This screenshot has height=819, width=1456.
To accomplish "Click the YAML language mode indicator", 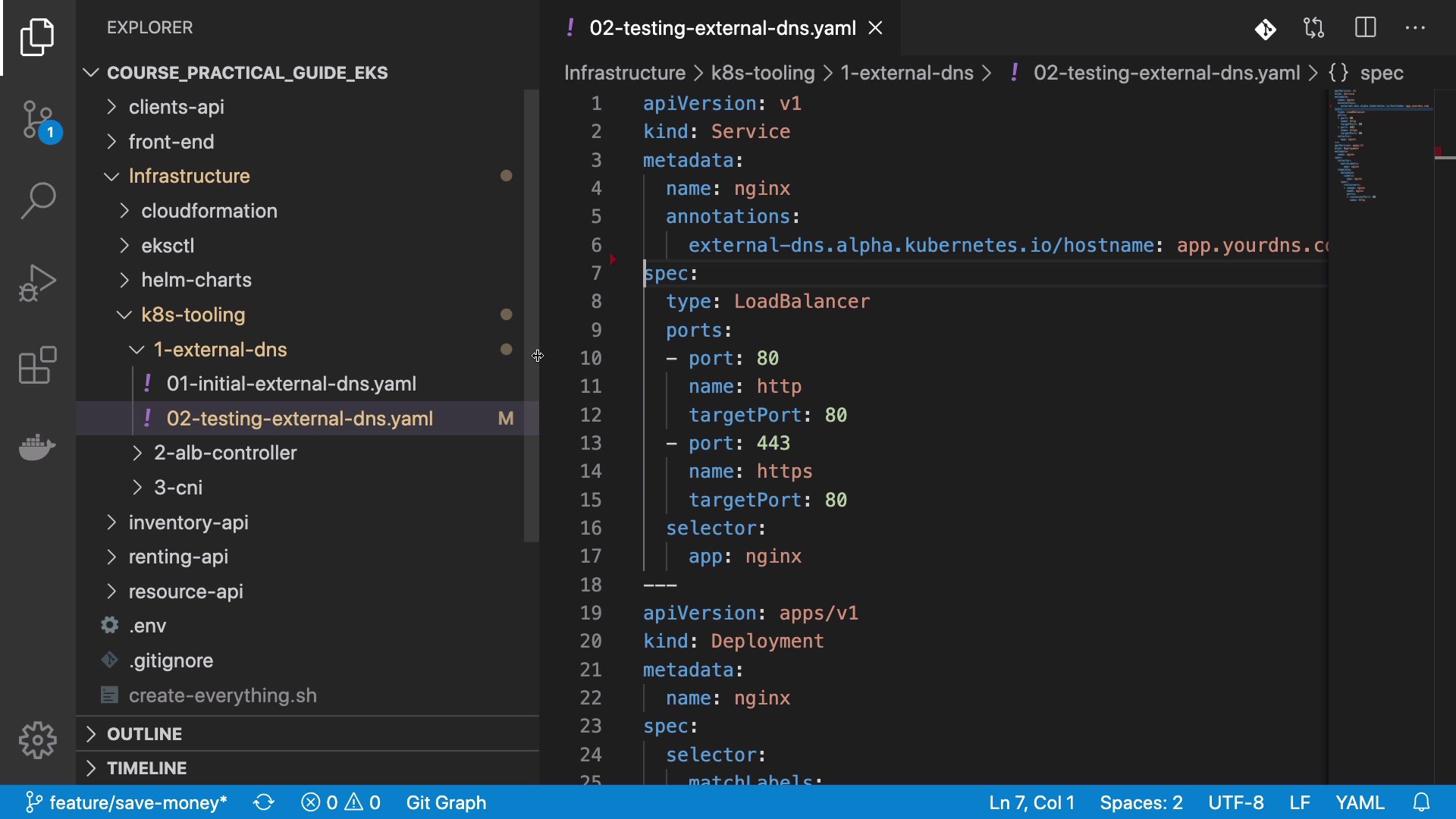I will coord(1360,802).
